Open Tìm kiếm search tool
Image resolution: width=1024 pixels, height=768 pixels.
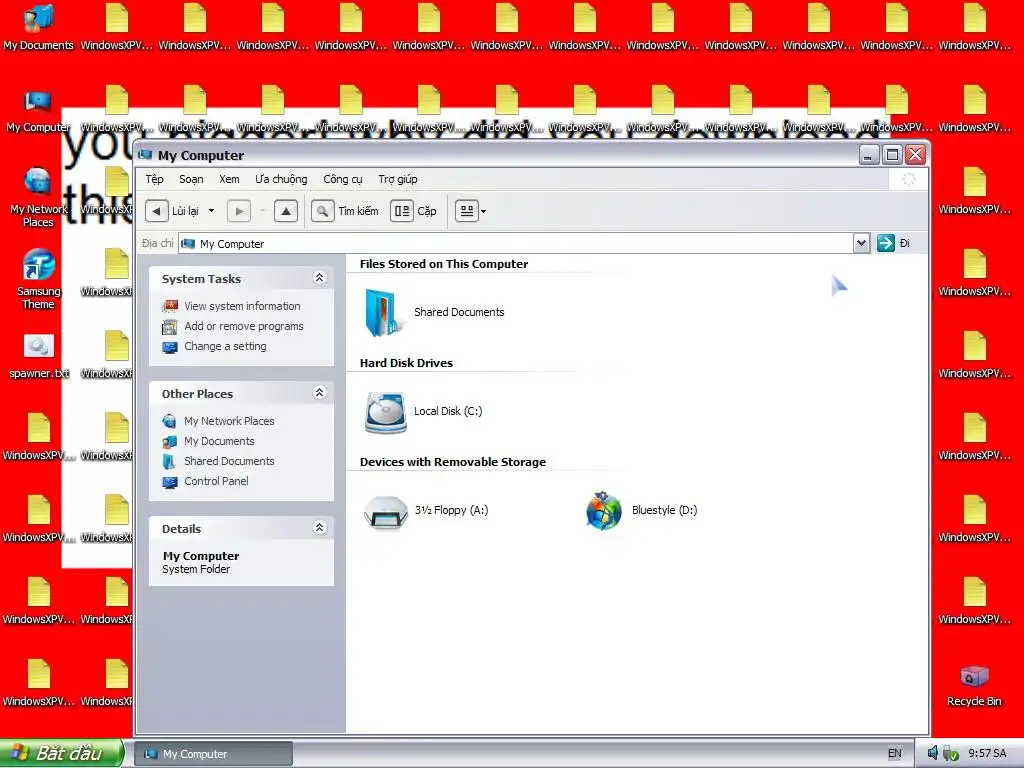[x=345, y=211]
